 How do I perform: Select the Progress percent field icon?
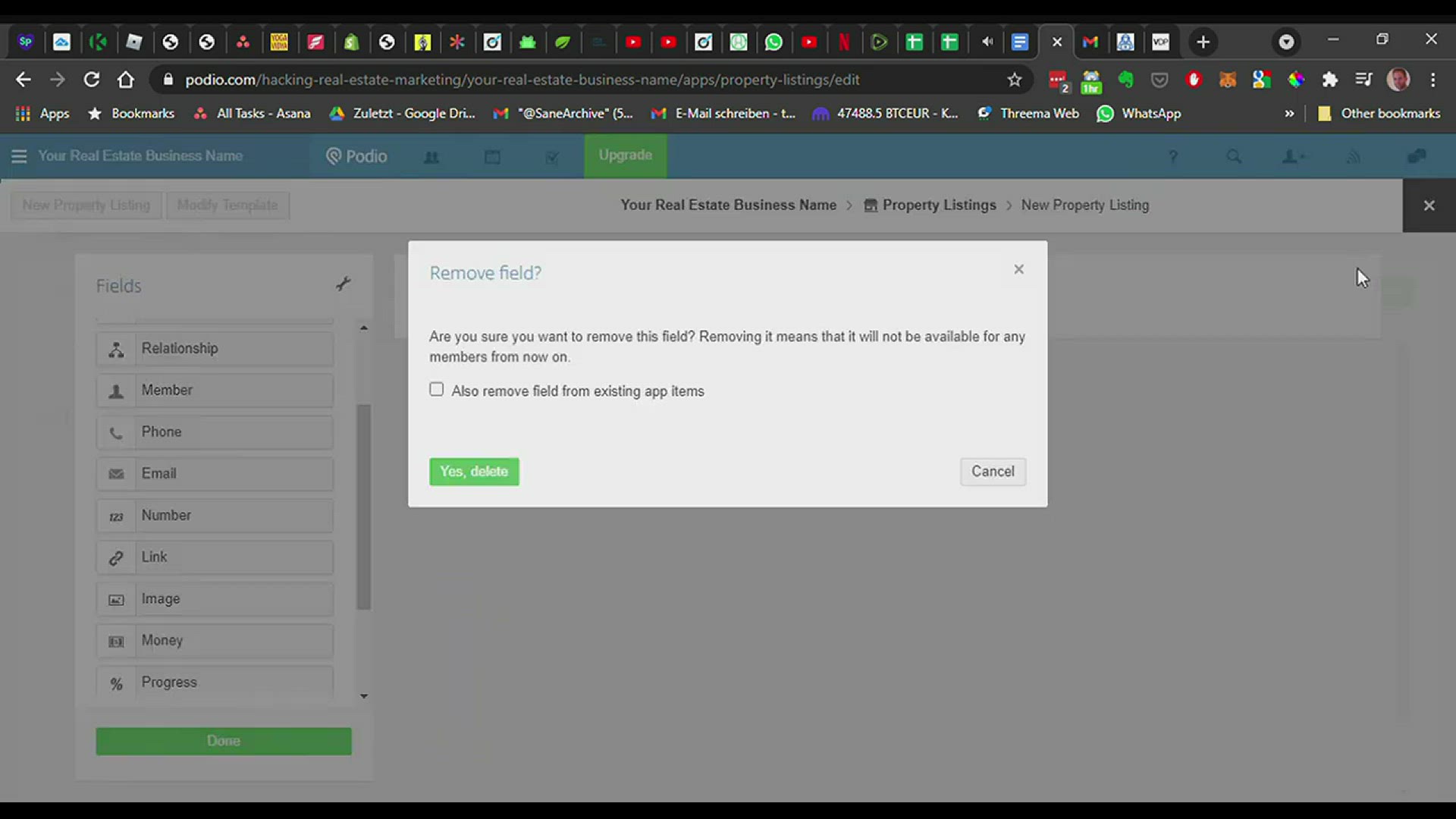[116, 683]
